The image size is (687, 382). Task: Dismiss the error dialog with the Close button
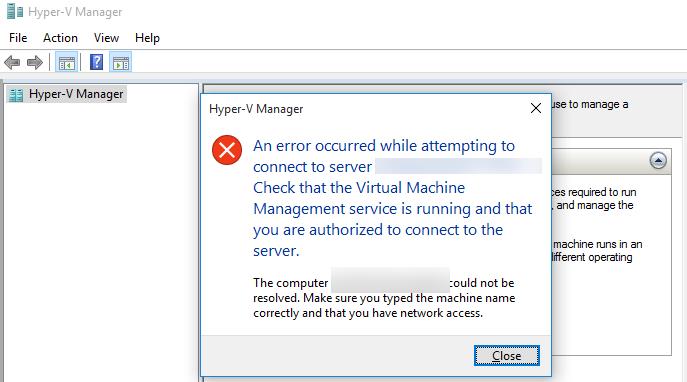[506, 355]
